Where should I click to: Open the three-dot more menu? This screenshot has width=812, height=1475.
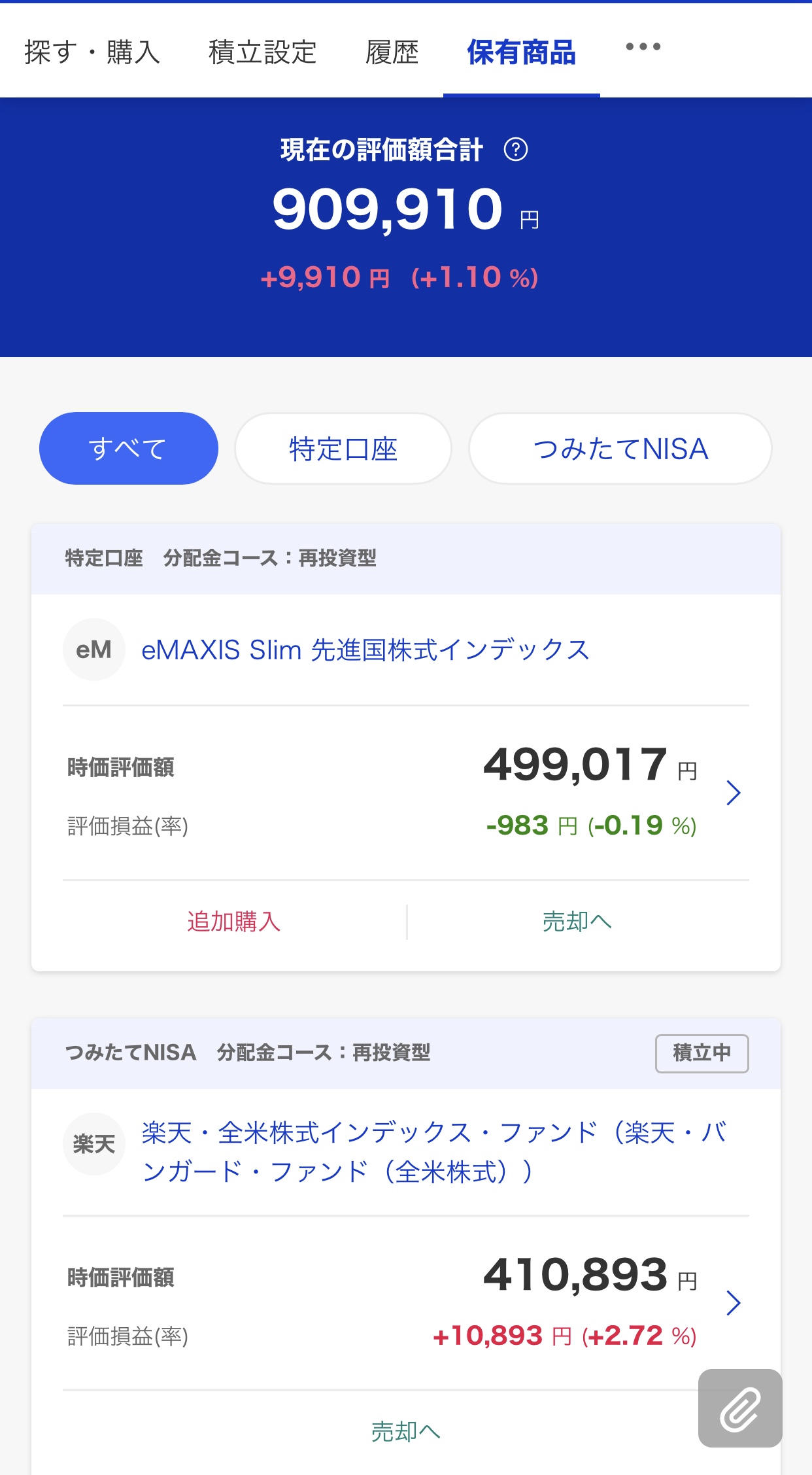pyautogui.click(x=643, y=46)
